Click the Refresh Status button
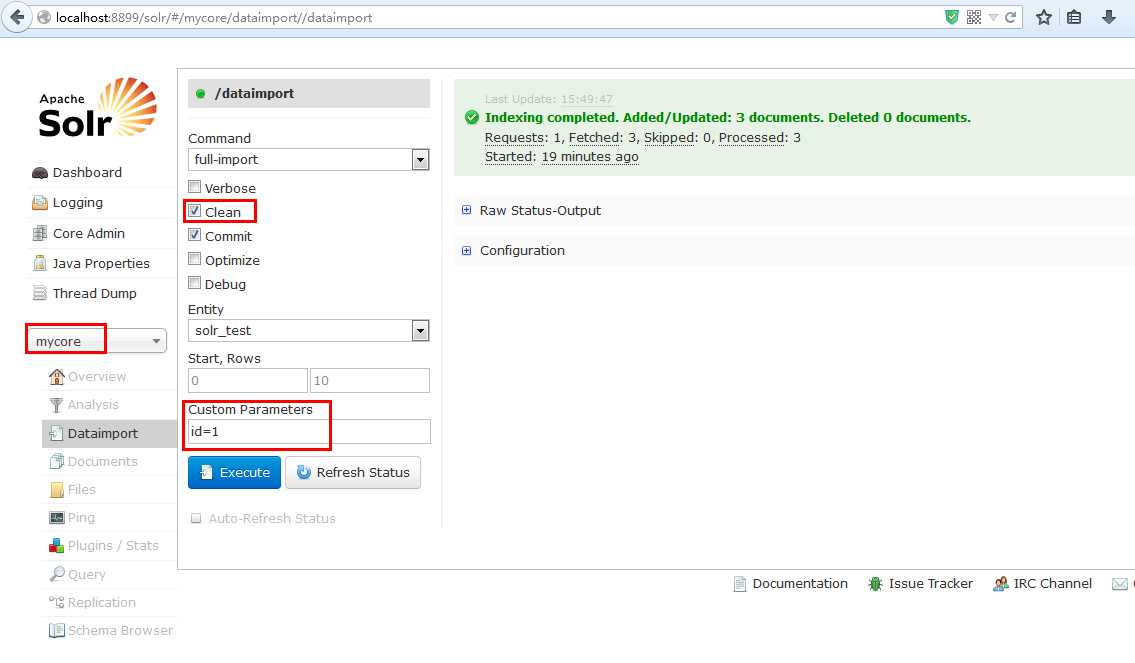Image resolution: width=1135 pixels, height=663 pixels. tap(353, 473)
